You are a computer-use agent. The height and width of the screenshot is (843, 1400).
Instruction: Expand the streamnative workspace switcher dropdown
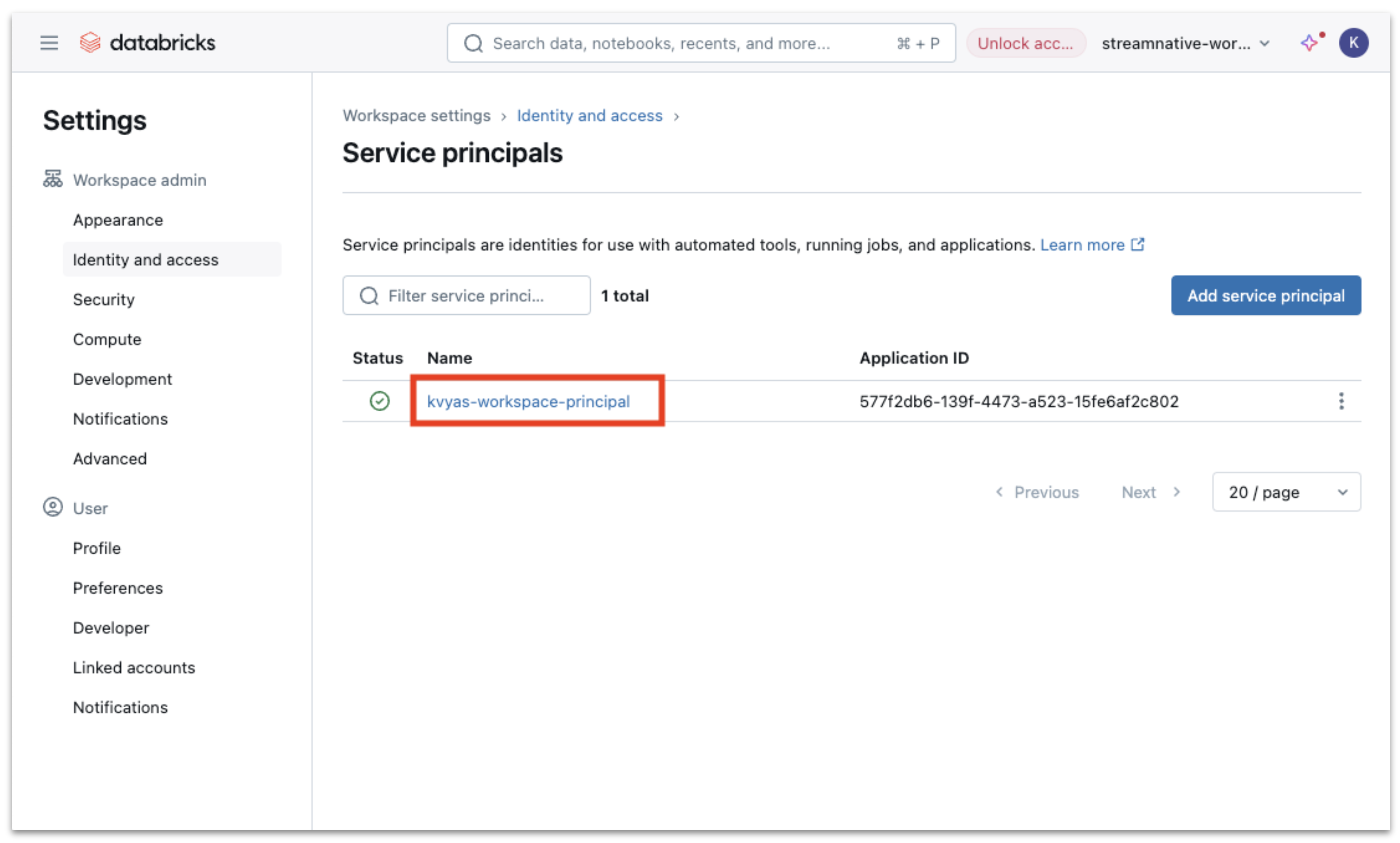pyautogui.click(x=1185, y=43)
